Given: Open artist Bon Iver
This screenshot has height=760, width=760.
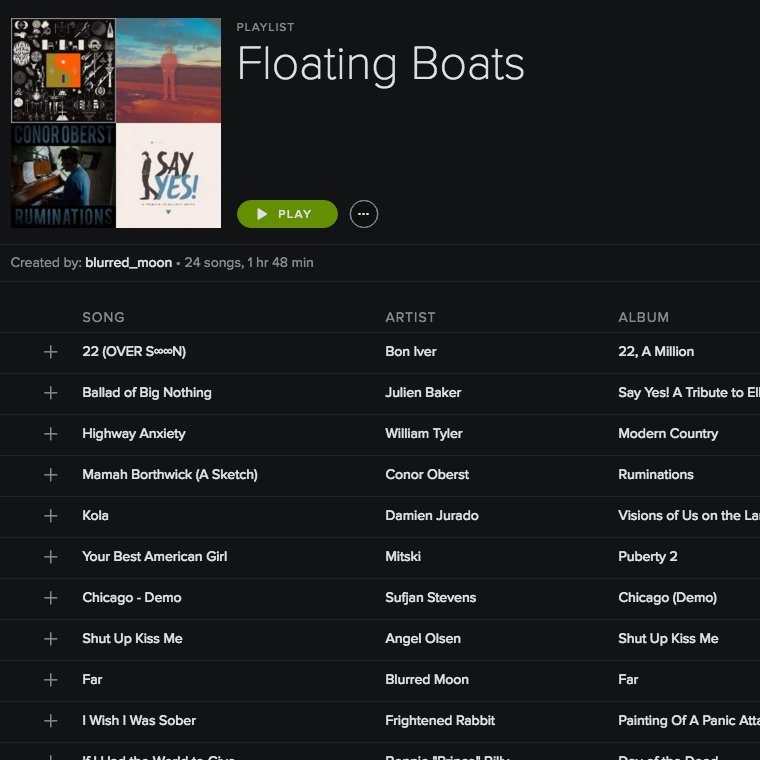Looking at the screenshot, I should [x=411, y=351].
